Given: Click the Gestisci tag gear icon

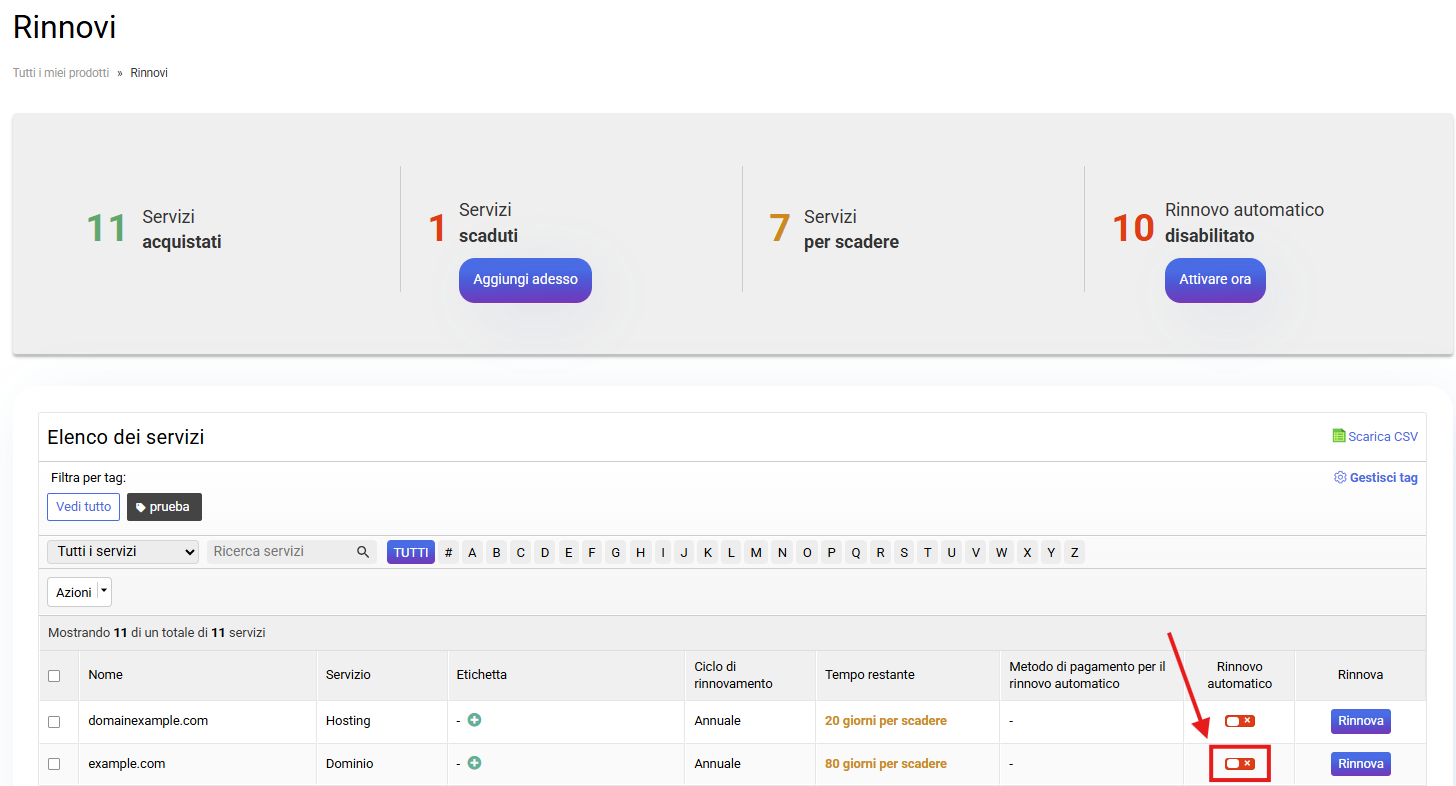Looking at the screenshot, I should pos(1340,478).
